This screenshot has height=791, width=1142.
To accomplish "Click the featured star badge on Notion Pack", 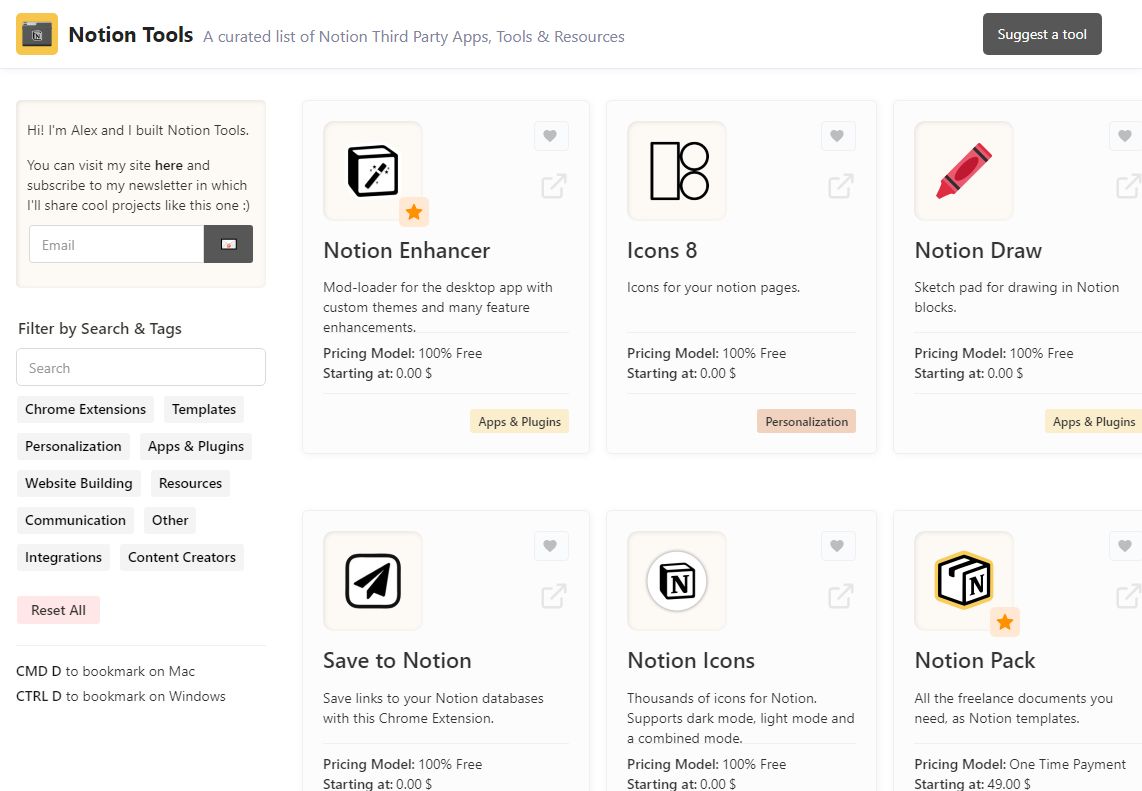I will (1005, 622).
